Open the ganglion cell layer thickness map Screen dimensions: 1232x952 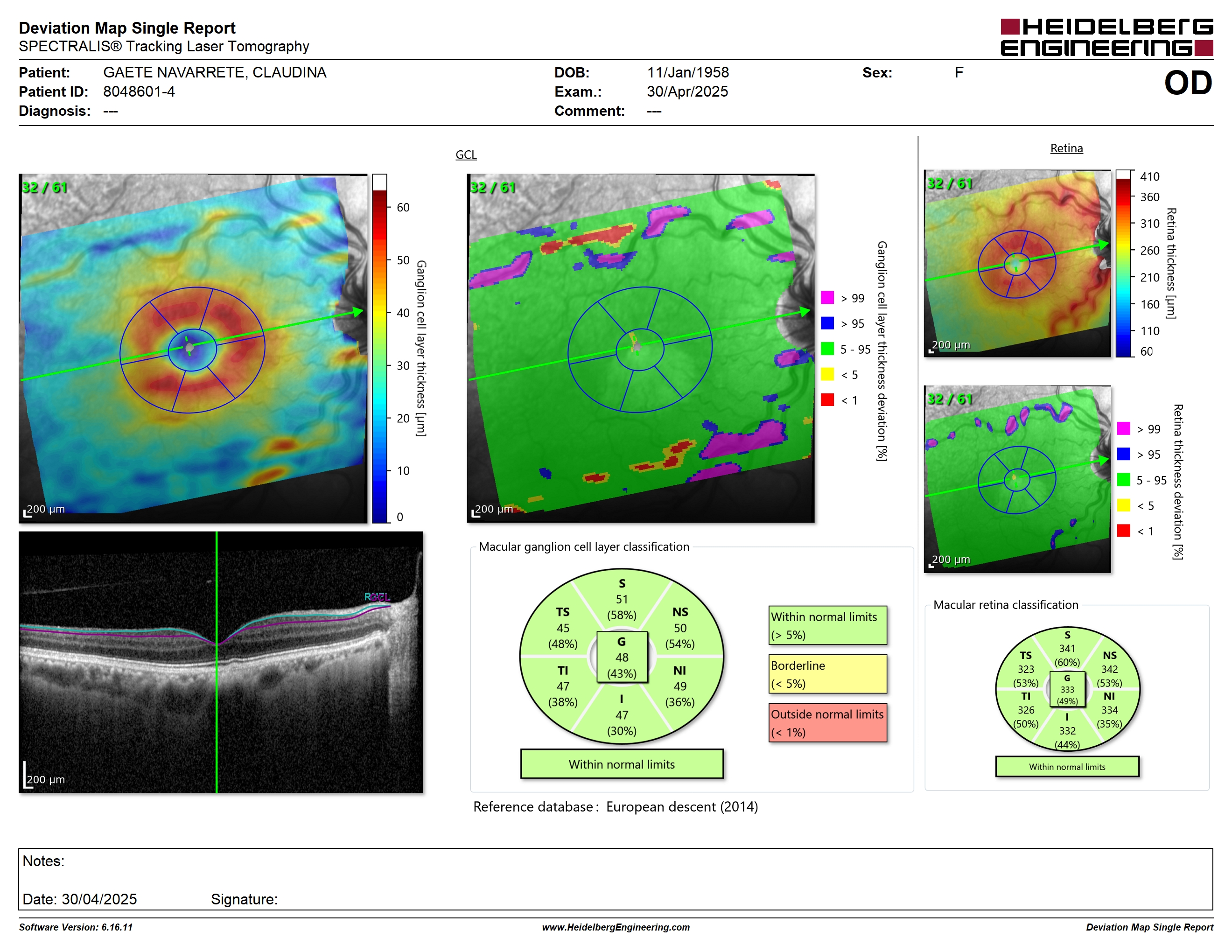tap(193, 348)
